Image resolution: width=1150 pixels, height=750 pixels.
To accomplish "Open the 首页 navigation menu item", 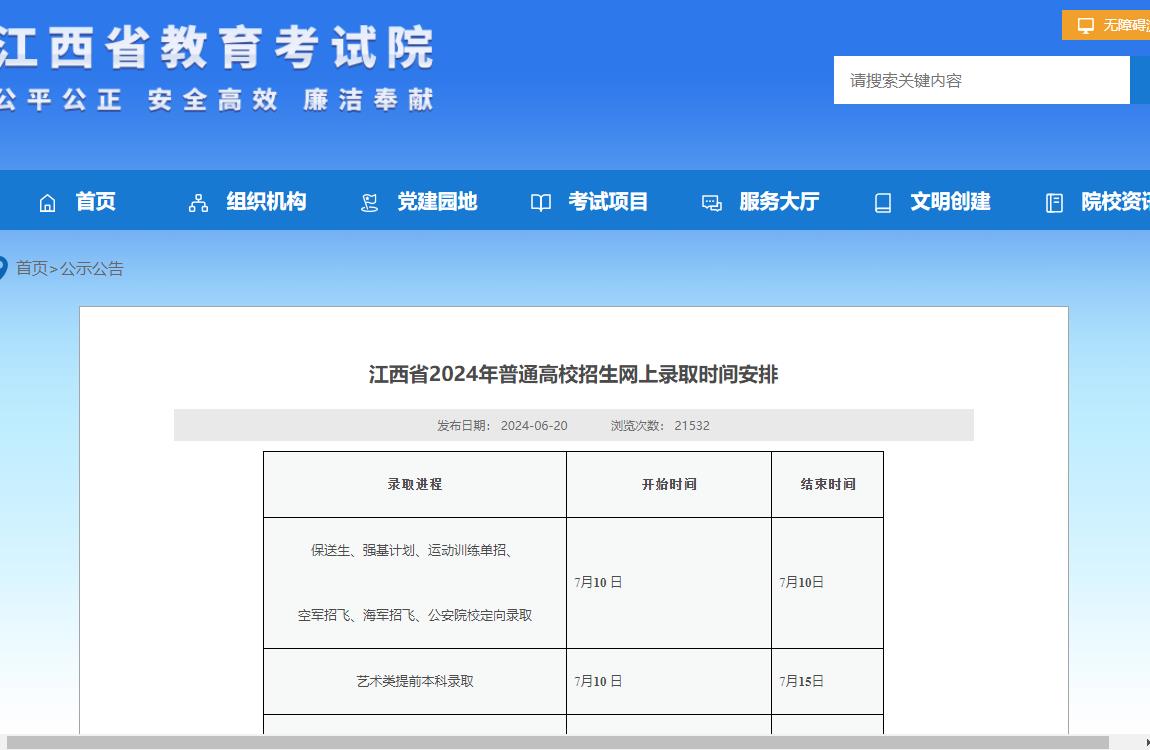I will (x=98, y=202).
